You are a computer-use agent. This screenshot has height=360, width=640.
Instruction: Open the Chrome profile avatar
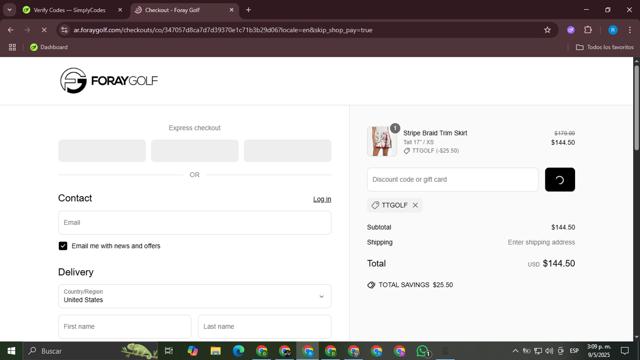613,30
